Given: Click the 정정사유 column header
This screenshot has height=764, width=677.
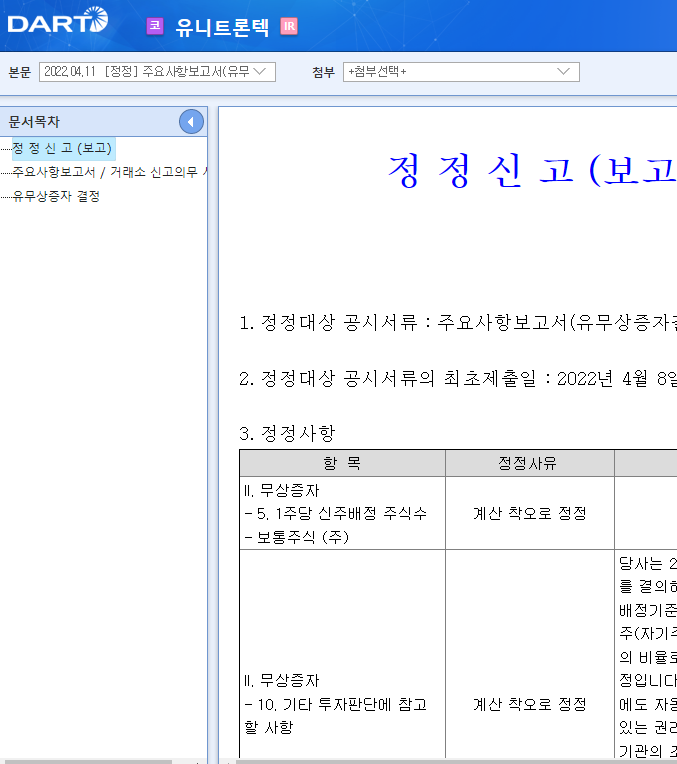Looking at the screenshot, I should click(x=529, y=463).
